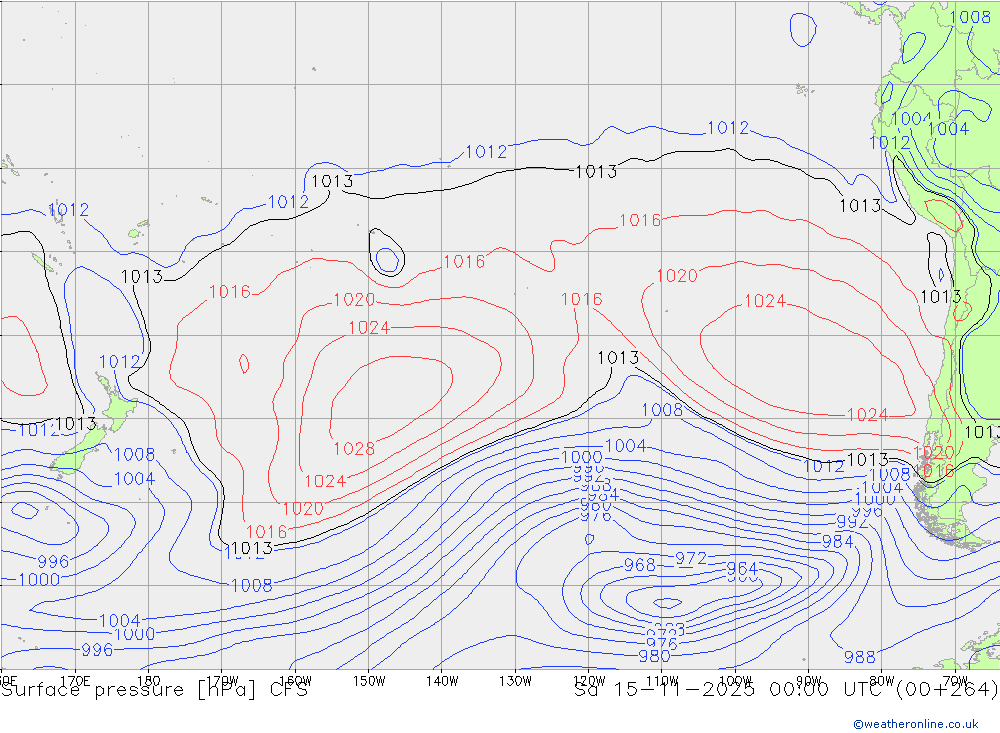Click the 984 label west of Patagonia

[x=837, y=542]
